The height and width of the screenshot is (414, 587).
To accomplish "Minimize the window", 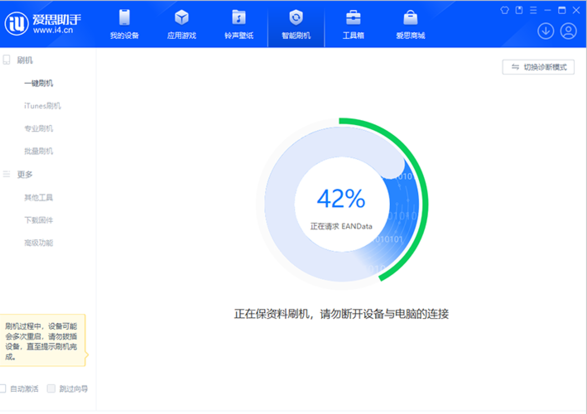I will pos(548,10).
